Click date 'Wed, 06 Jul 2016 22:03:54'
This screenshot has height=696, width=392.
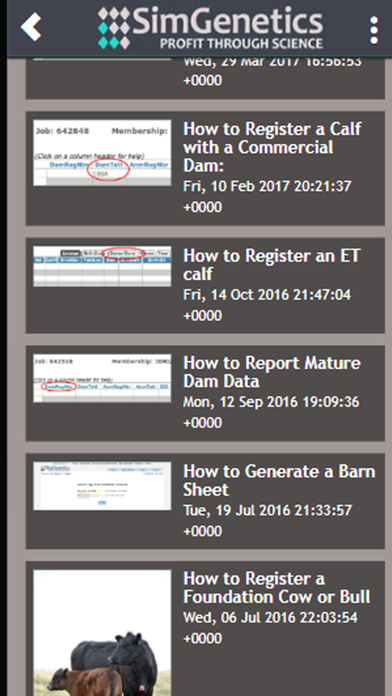[270, 617]
